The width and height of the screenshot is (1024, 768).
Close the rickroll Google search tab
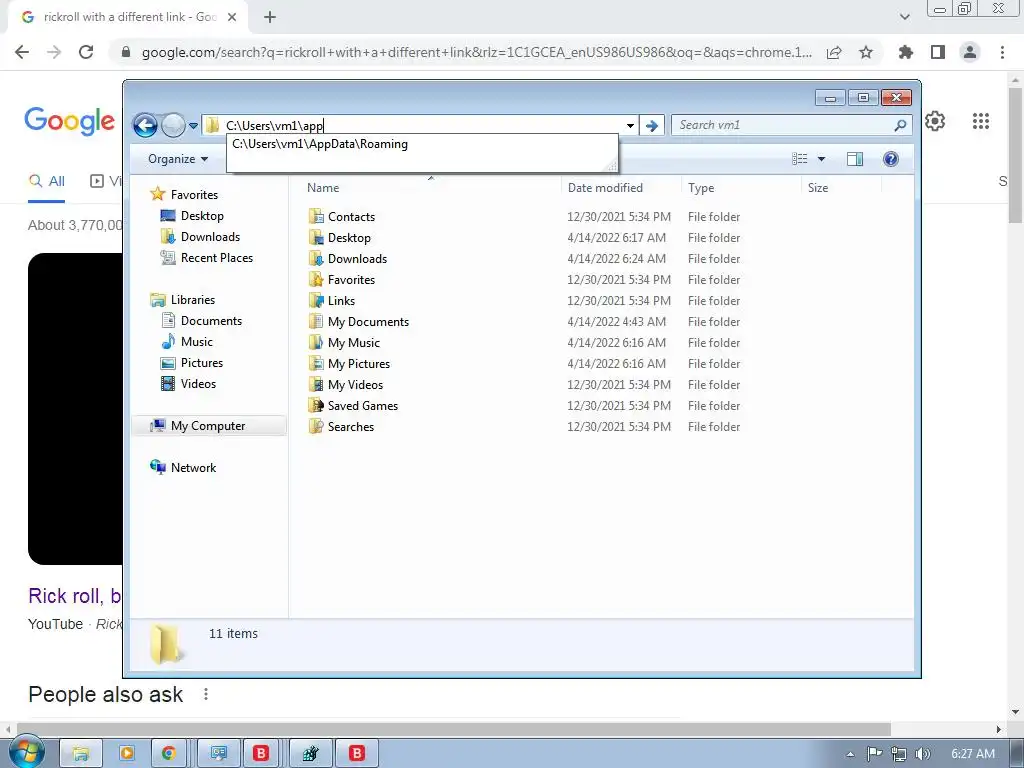point(232,17)
